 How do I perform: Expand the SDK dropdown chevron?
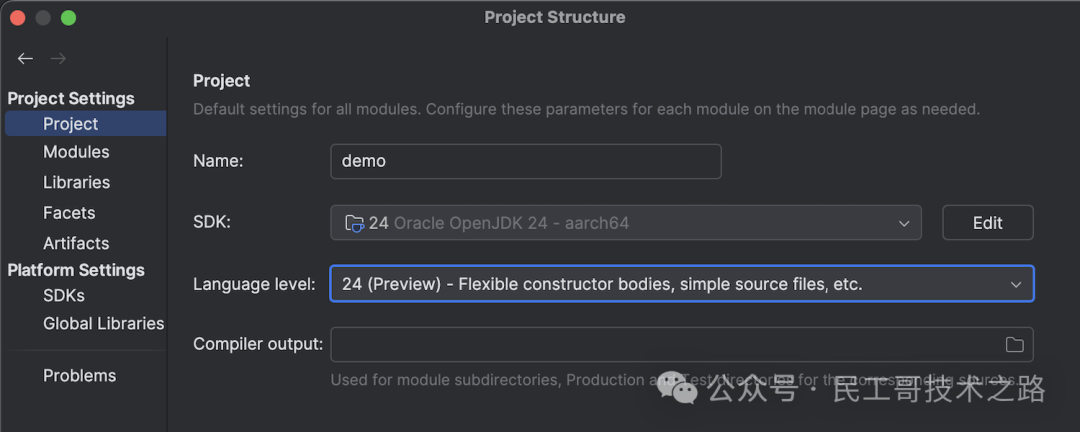pos(904,223)
